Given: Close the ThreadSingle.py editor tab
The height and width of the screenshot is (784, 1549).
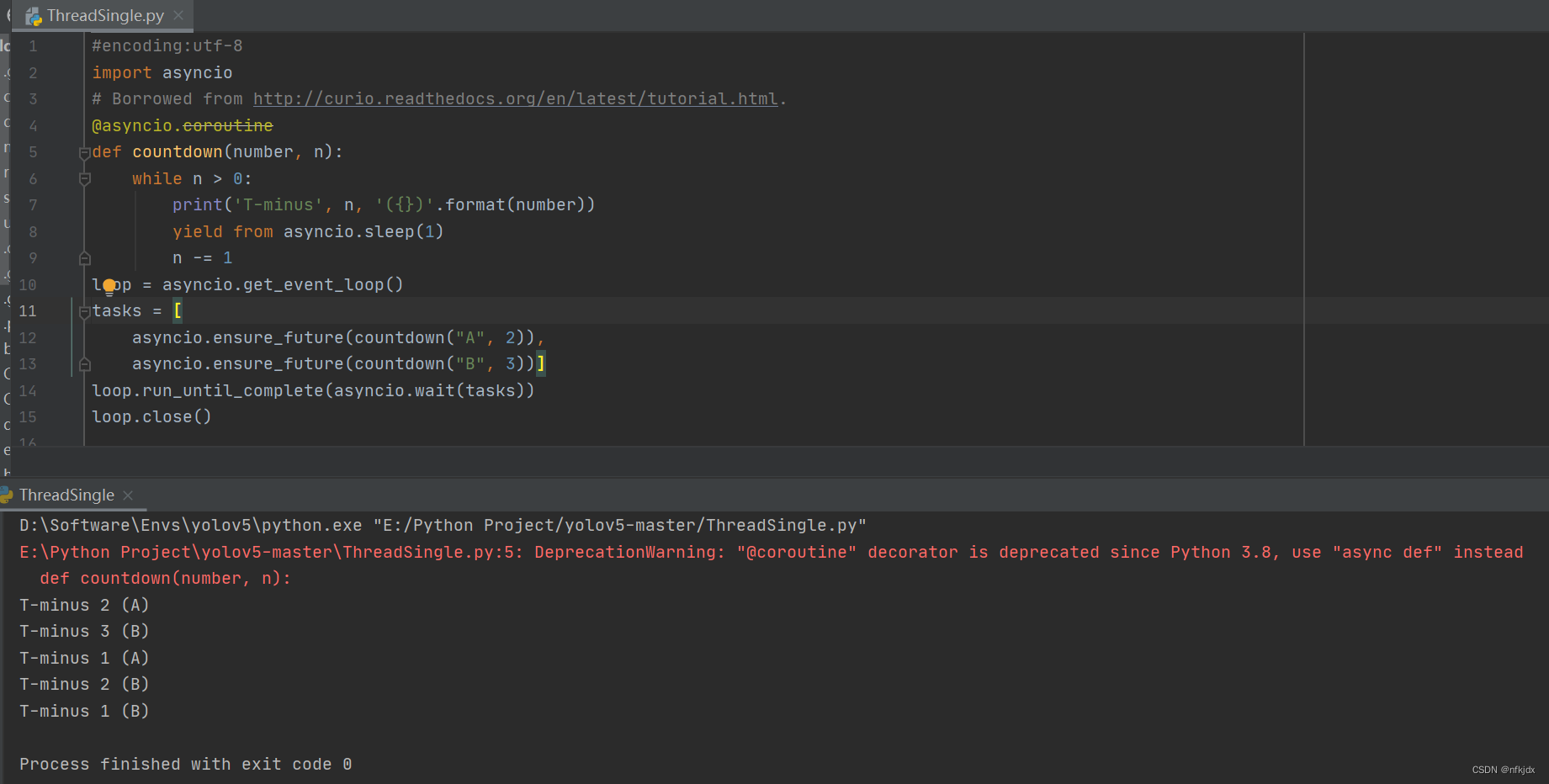Looking at the screenshot, I should point(178,15).
